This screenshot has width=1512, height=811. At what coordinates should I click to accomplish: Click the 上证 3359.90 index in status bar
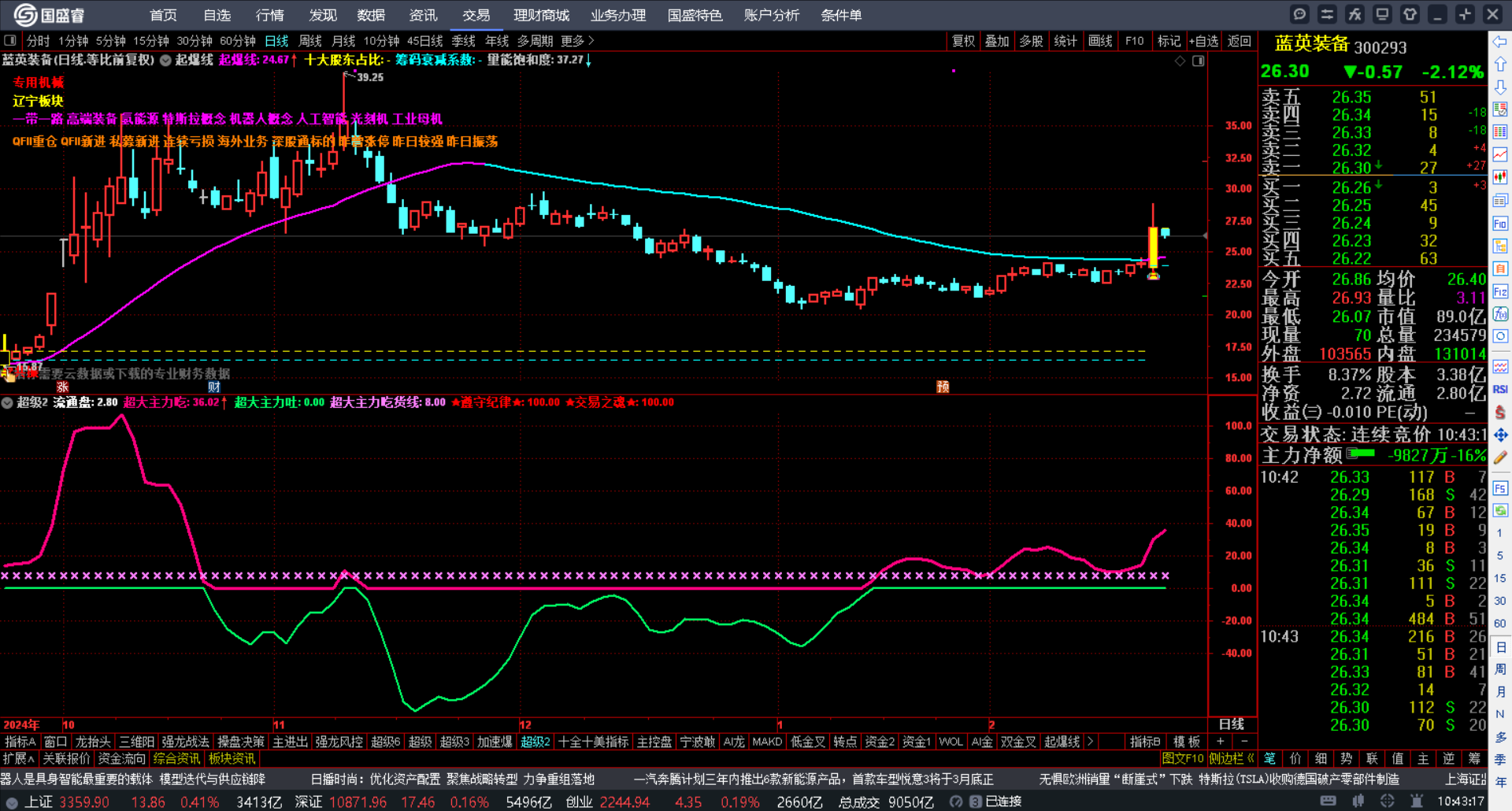click(67, 802)
